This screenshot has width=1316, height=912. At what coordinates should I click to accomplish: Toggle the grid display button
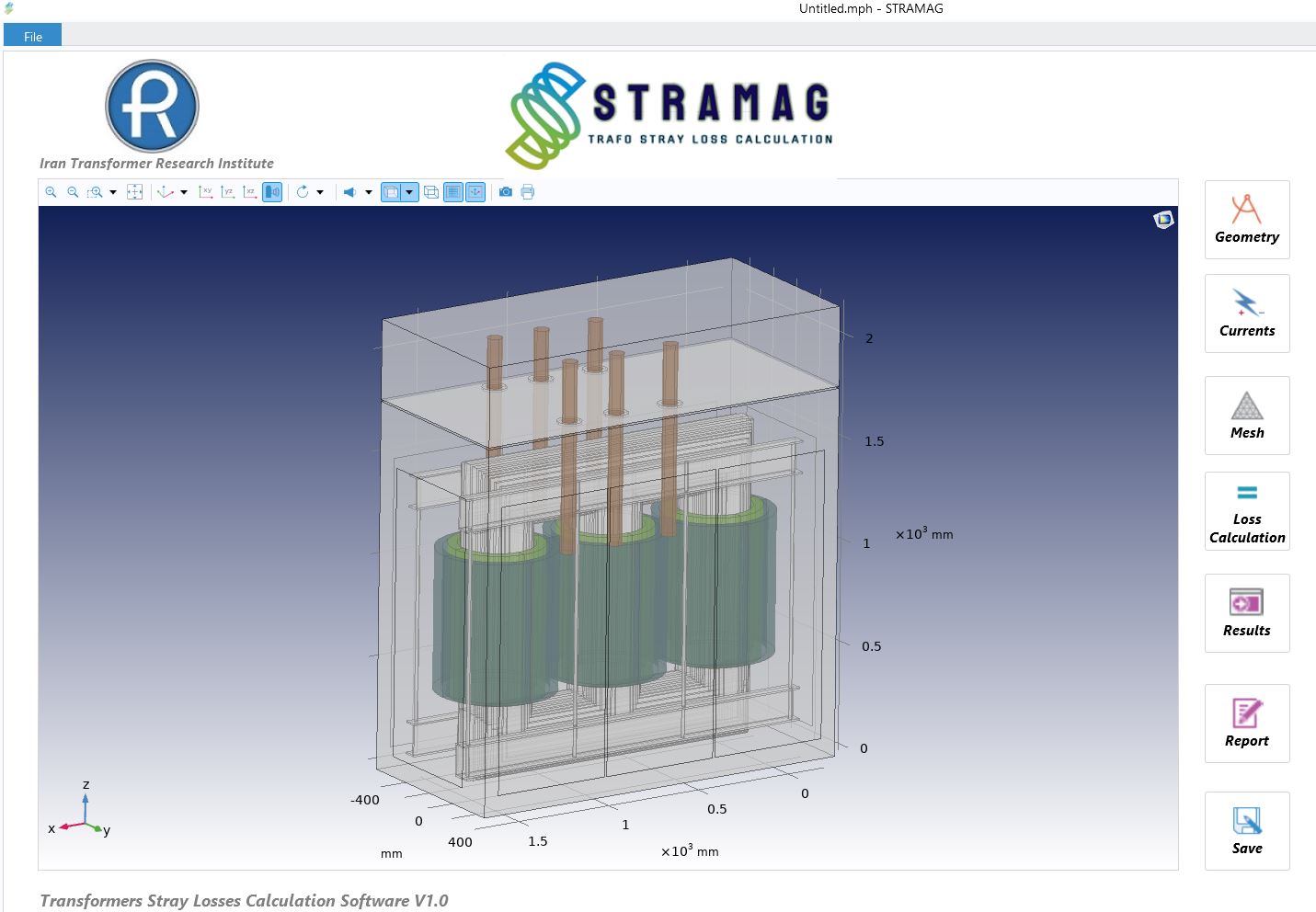(452, 192)
